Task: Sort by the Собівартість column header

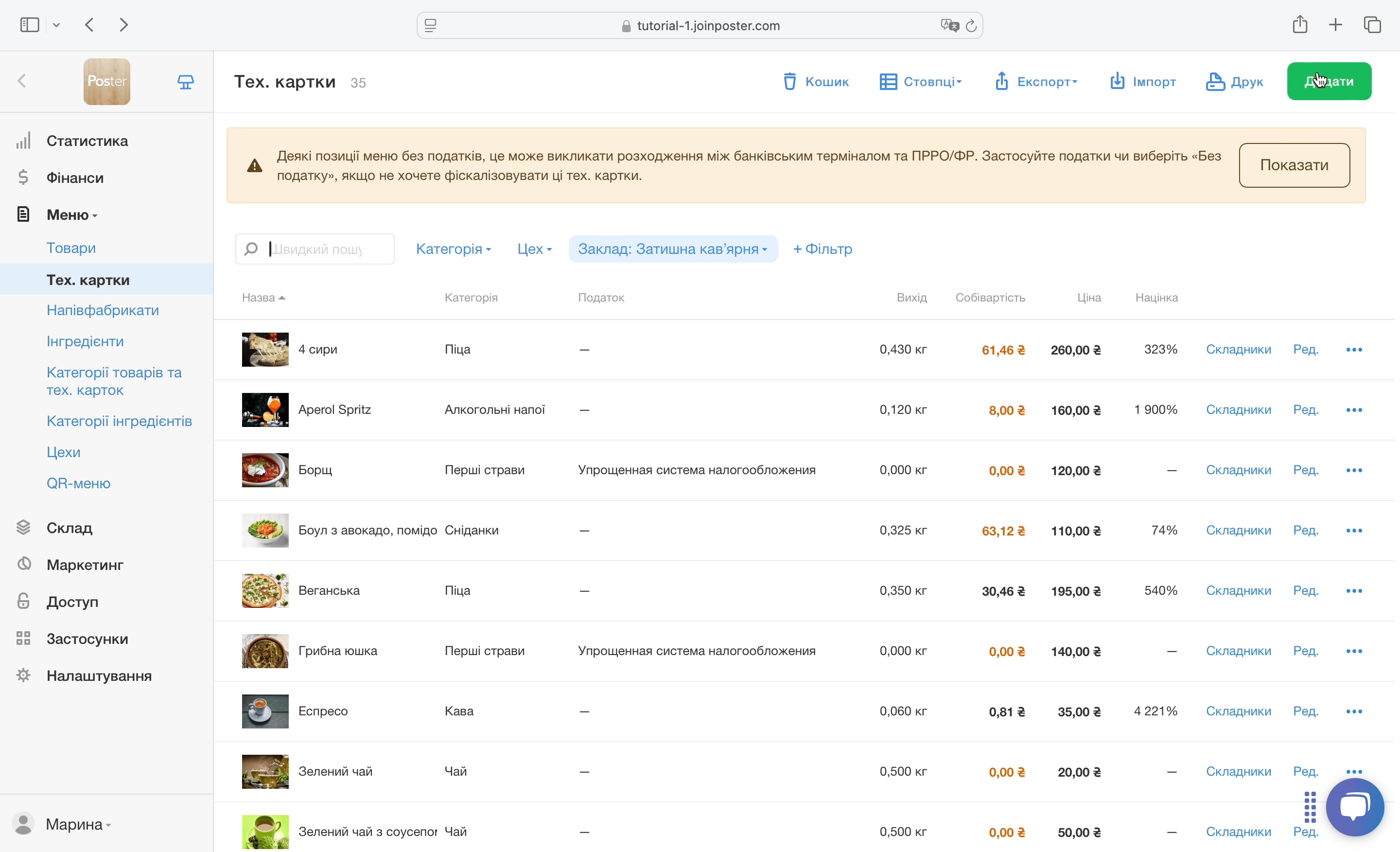Action: tap(990, 298)
